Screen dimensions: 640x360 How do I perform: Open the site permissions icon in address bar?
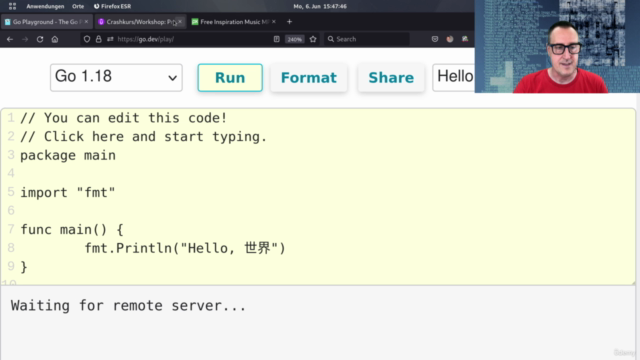(x=110, y=39)
